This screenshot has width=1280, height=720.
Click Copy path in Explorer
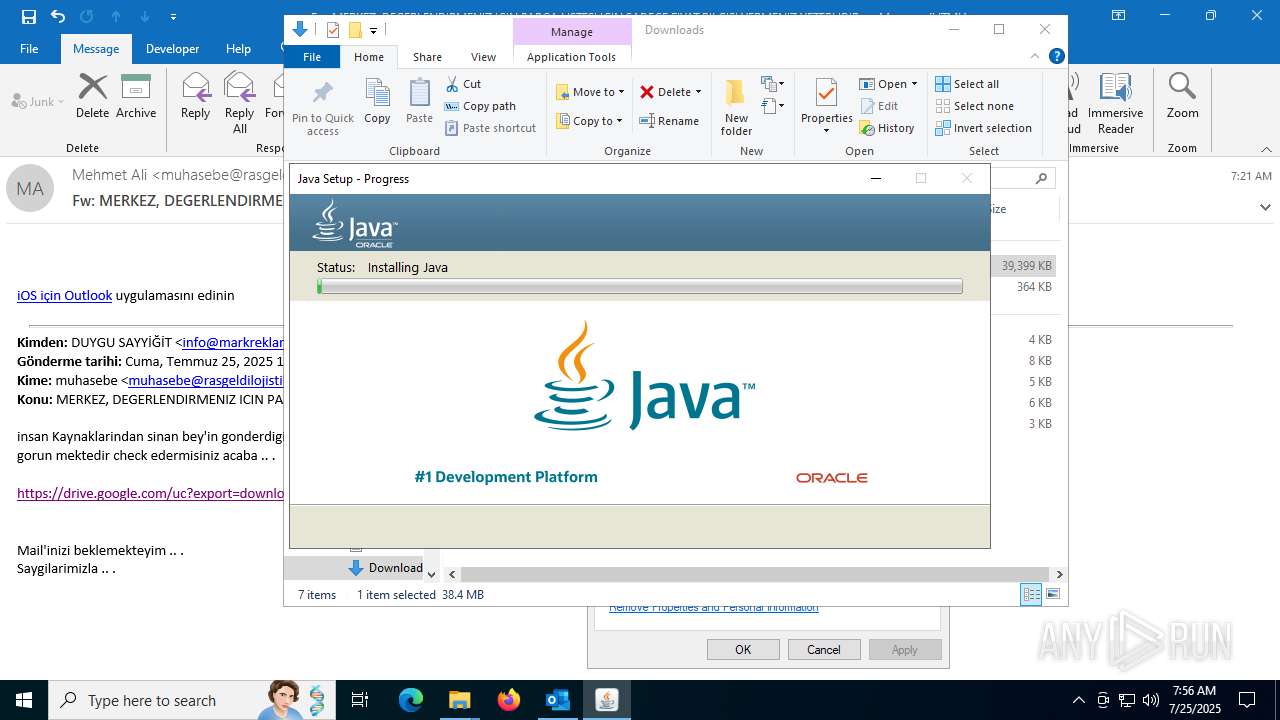click(x=480, y=106)
